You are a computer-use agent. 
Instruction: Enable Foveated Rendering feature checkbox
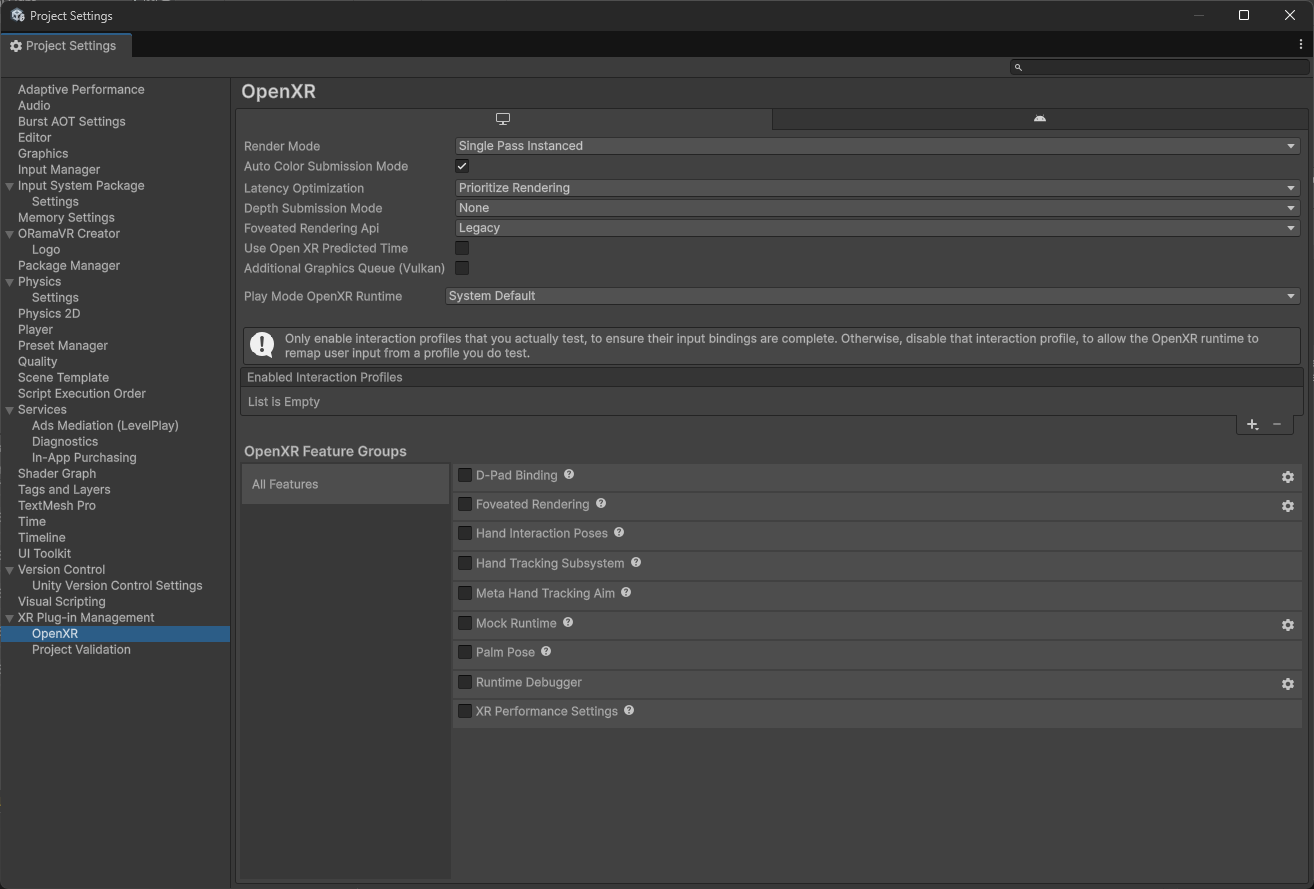[x=465, y=504]
